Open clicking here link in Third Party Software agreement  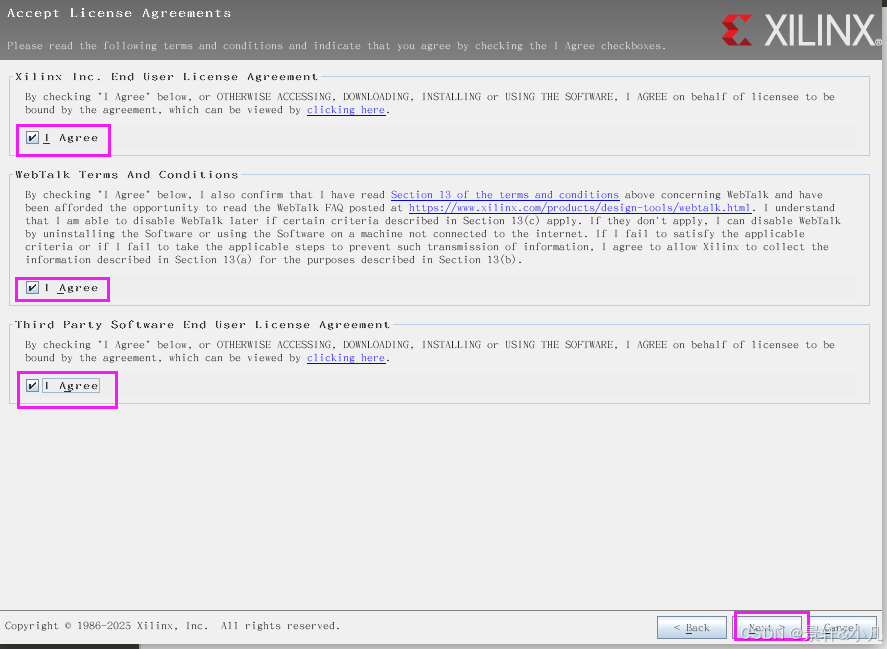point(346,358)
